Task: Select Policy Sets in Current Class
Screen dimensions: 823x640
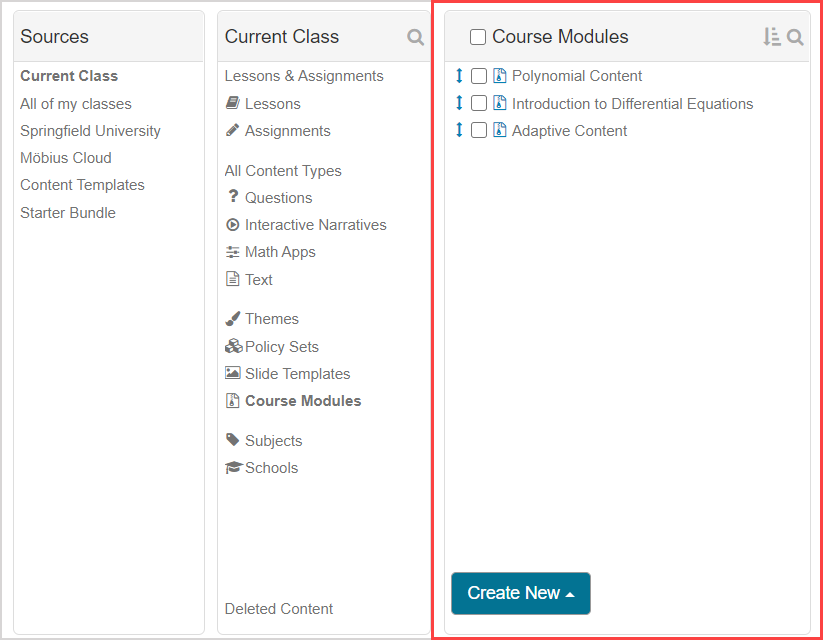Action: (281, 347)
